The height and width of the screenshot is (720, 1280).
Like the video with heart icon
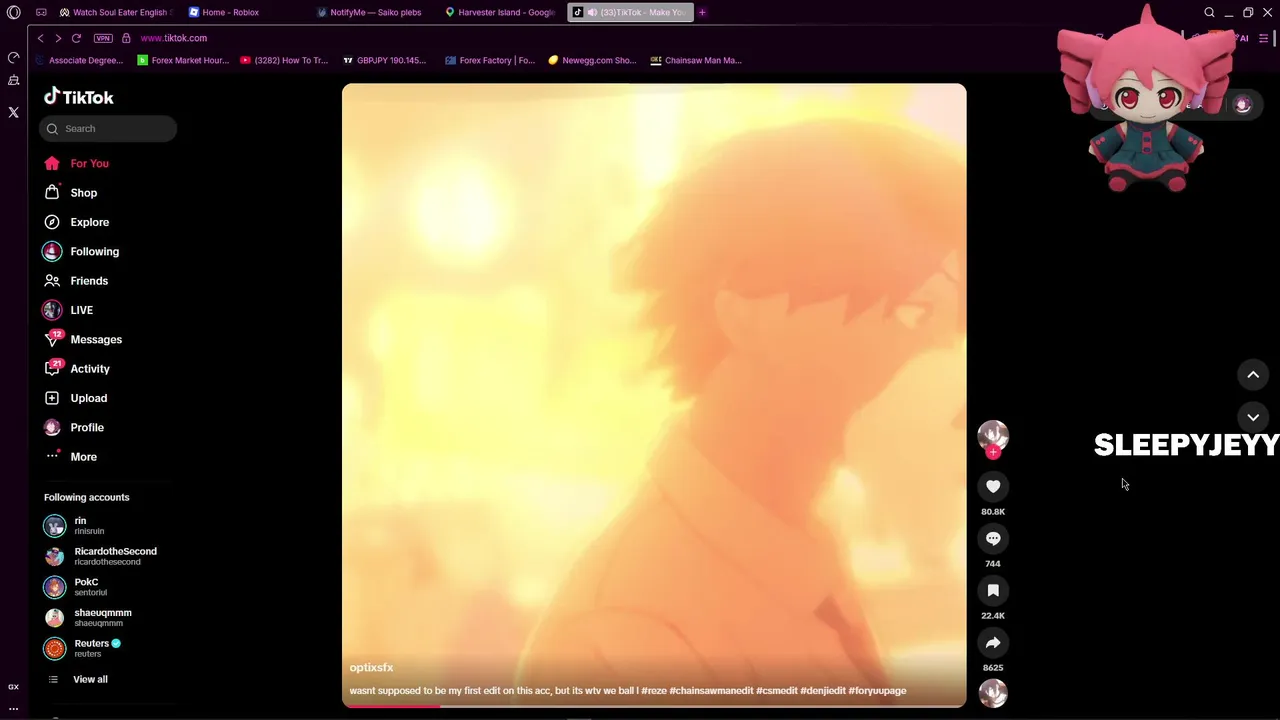point(993,486)
